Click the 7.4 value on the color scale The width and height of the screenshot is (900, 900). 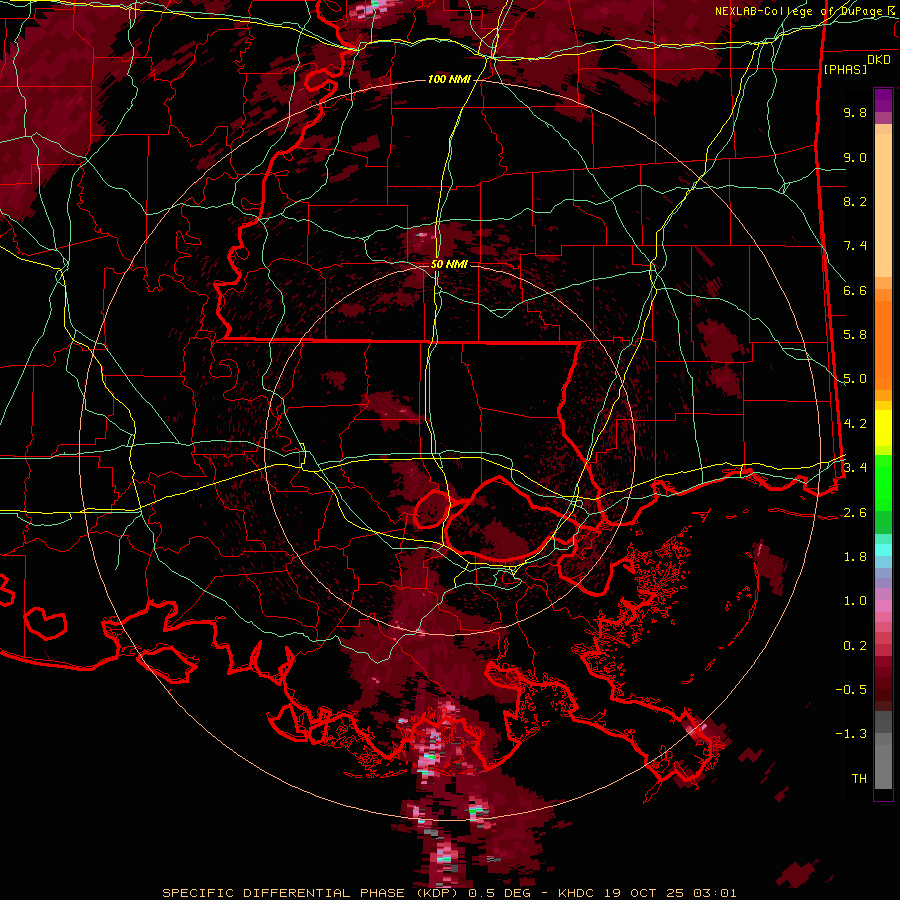tap(855, 246)
